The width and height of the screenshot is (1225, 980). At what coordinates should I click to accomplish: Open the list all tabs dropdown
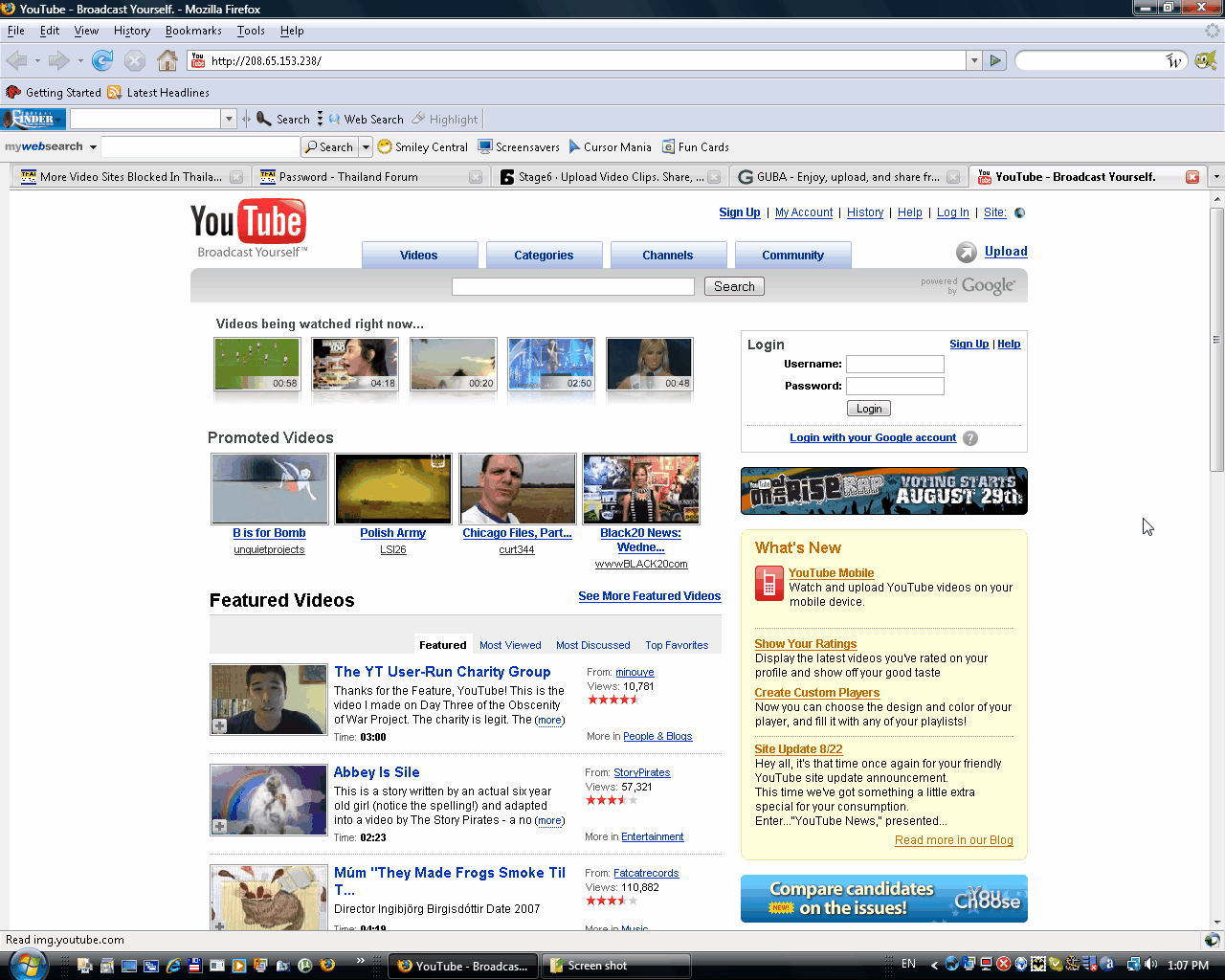[1216, 177]
